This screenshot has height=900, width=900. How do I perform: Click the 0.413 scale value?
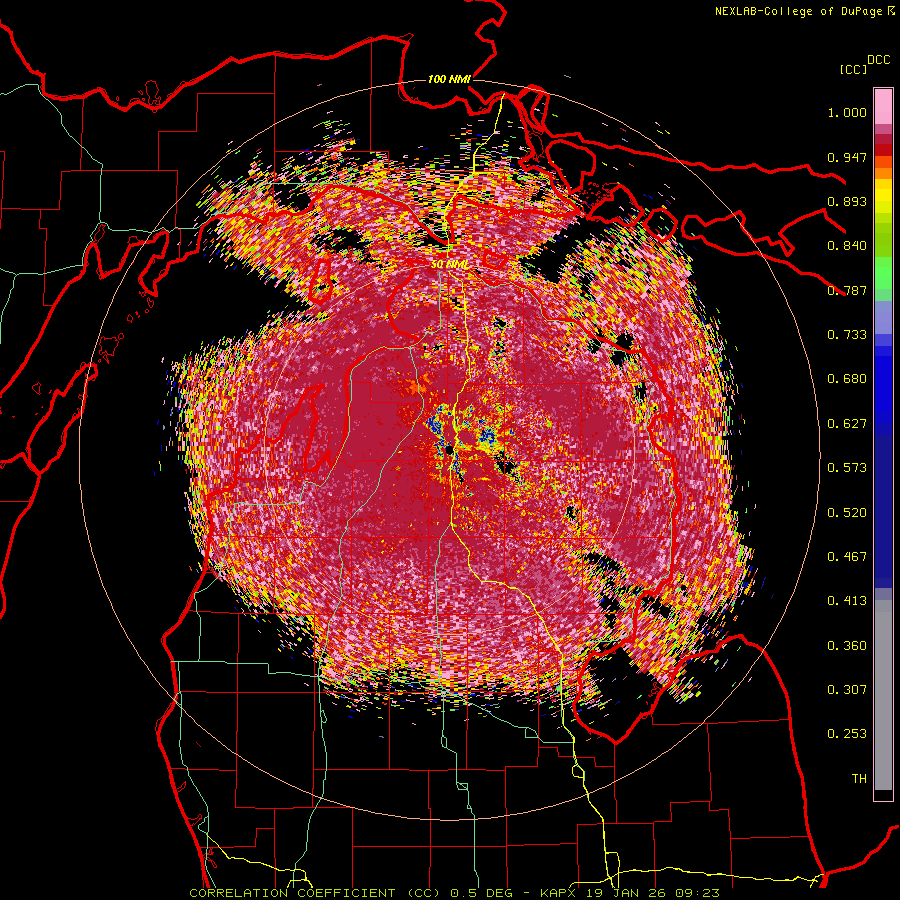(847, 601)
